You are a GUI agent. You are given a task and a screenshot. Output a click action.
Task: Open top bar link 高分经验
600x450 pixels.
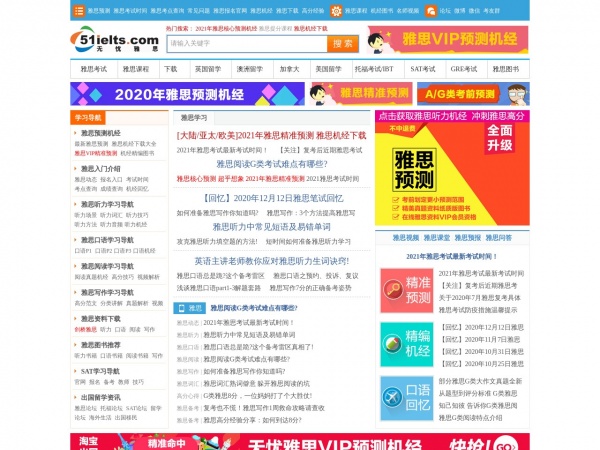(x=313, y=11)
